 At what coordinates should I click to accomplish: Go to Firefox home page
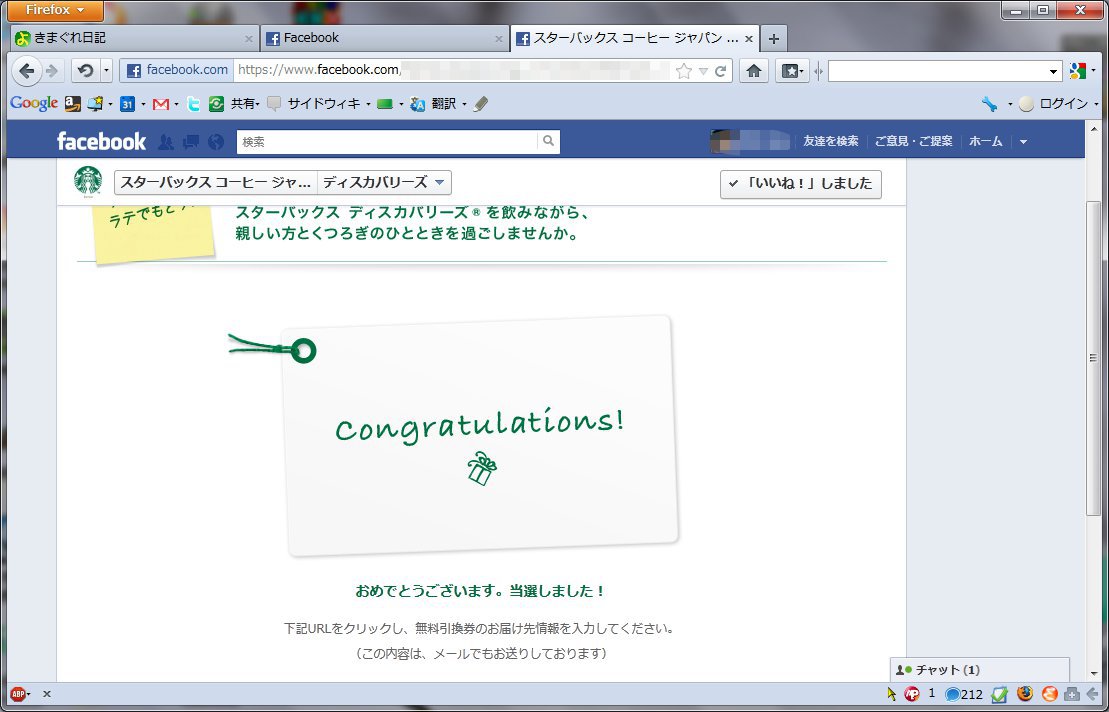[x=754, y=70]
